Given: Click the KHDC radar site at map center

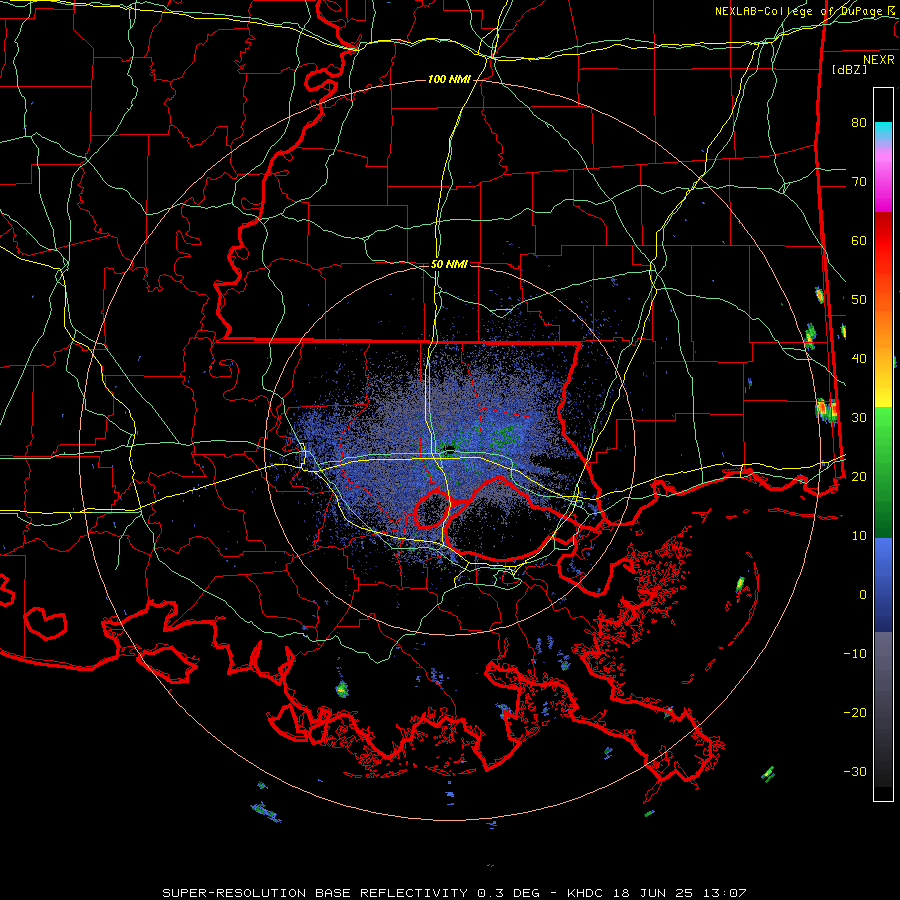Looking at the screenshot, I should pyautogui.click(x=450, y=451).
